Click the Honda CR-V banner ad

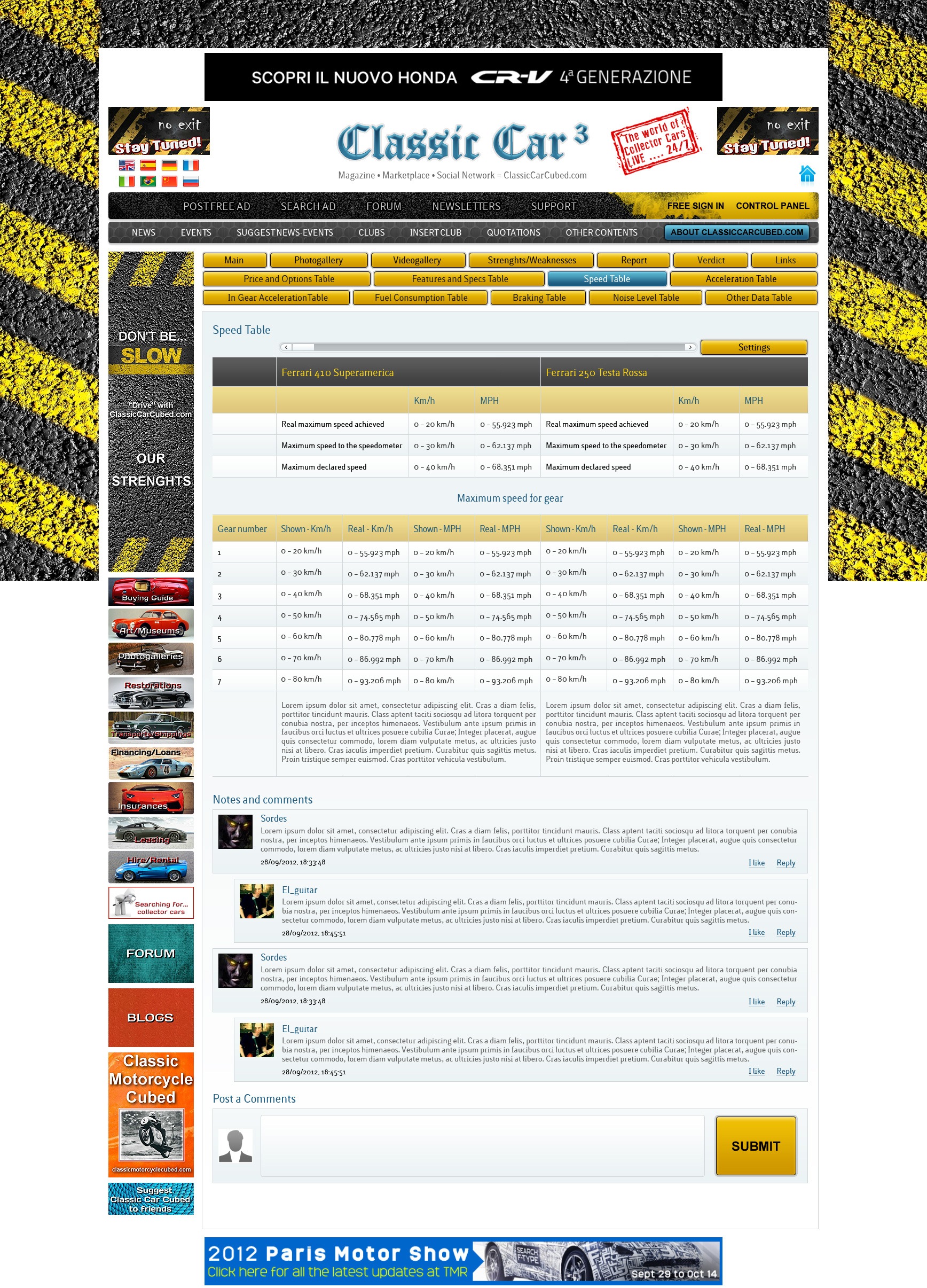coord(463,77)
